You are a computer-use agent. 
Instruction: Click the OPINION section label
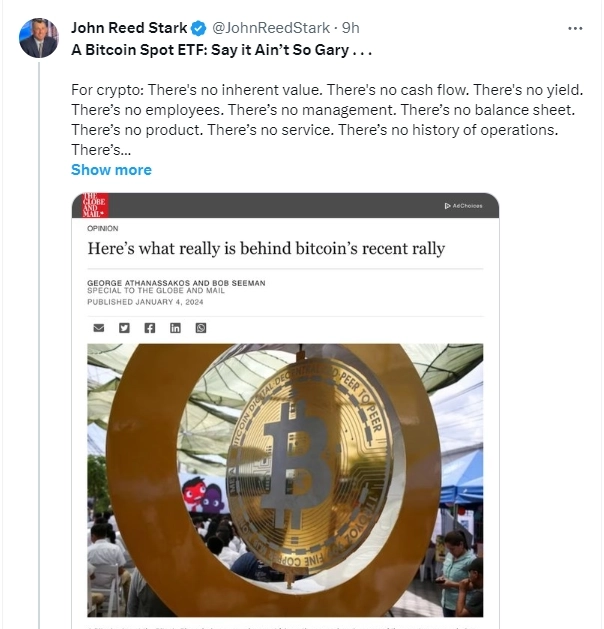coord(103,229)
